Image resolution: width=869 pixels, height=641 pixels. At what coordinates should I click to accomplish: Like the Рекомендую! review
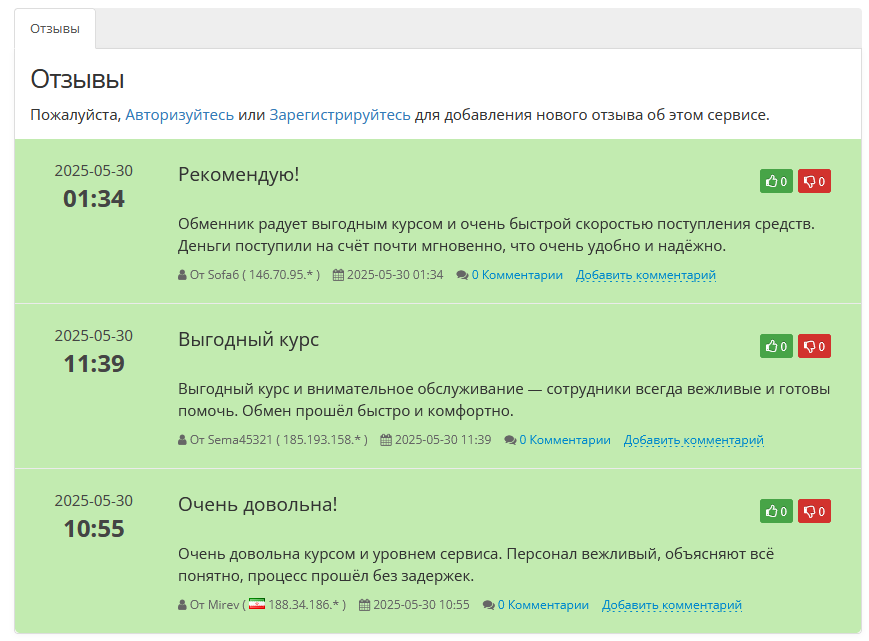pyautogui.click(x=776, y=181)
